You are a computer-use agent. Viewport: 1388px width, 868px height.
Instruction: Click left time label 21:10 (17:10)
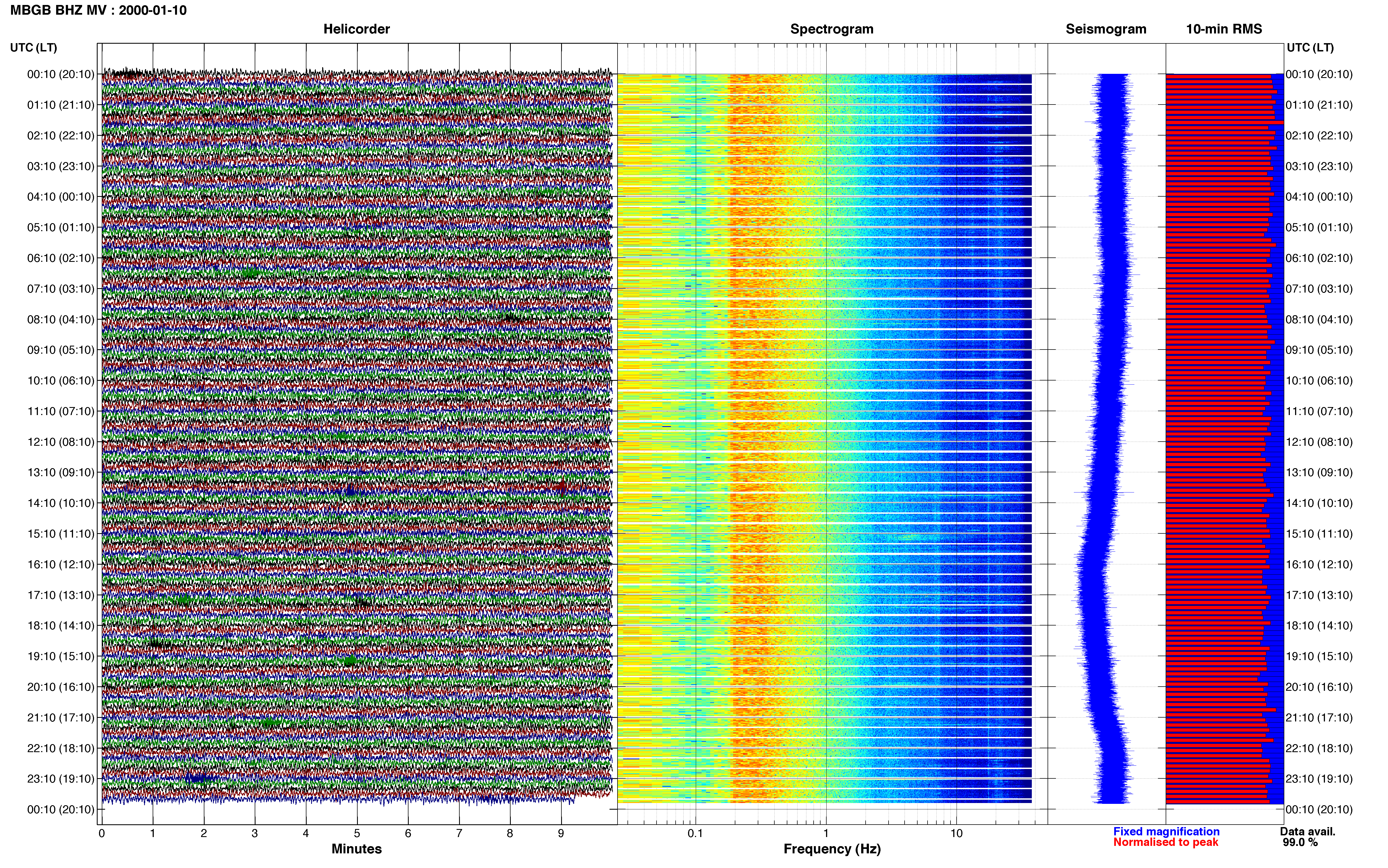tap(60, 718)
